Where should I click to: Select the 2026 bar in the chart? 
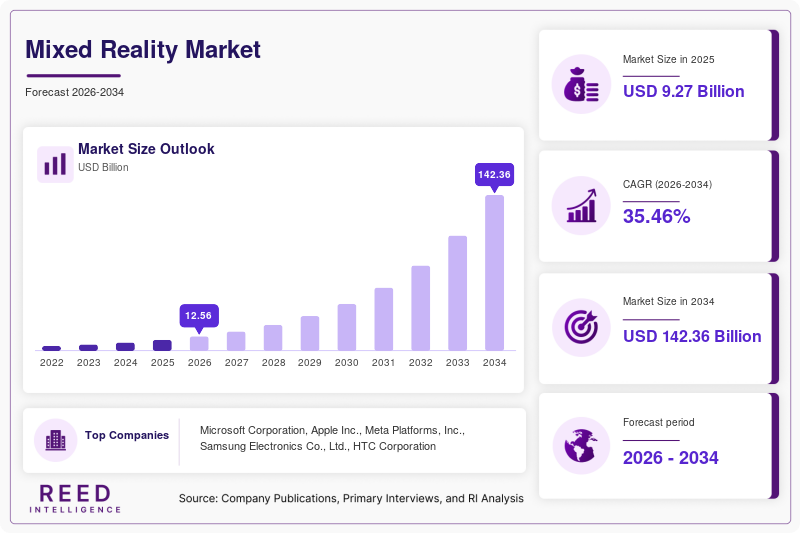click(199, 343)
